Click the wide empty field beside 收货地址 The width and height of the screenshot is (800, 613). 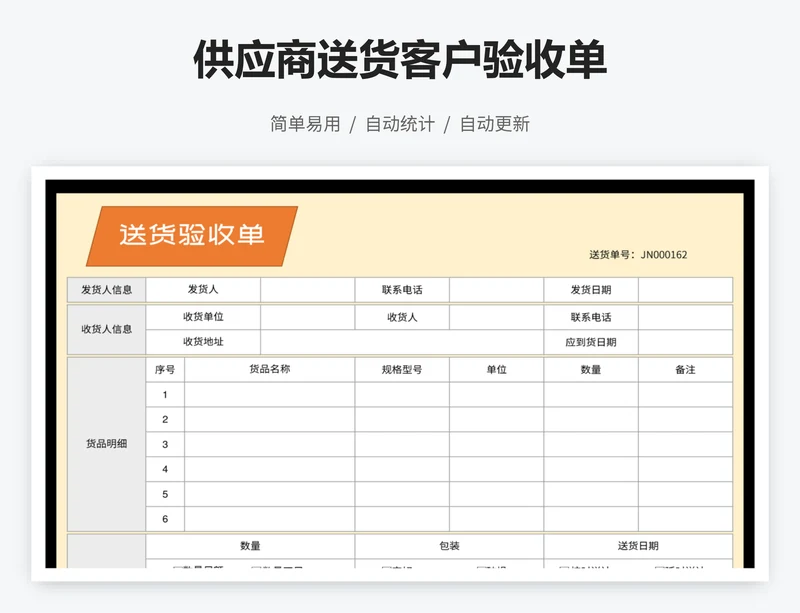click(x=402, y=342)
